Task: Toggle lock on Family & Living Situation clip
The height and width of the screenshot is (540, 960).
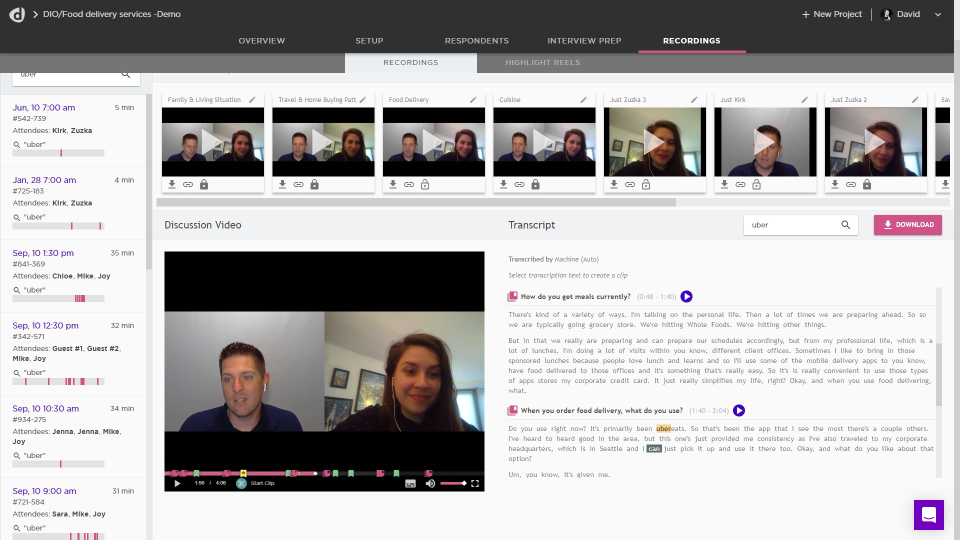Action: pyautogui.click(x=204, y=184)
